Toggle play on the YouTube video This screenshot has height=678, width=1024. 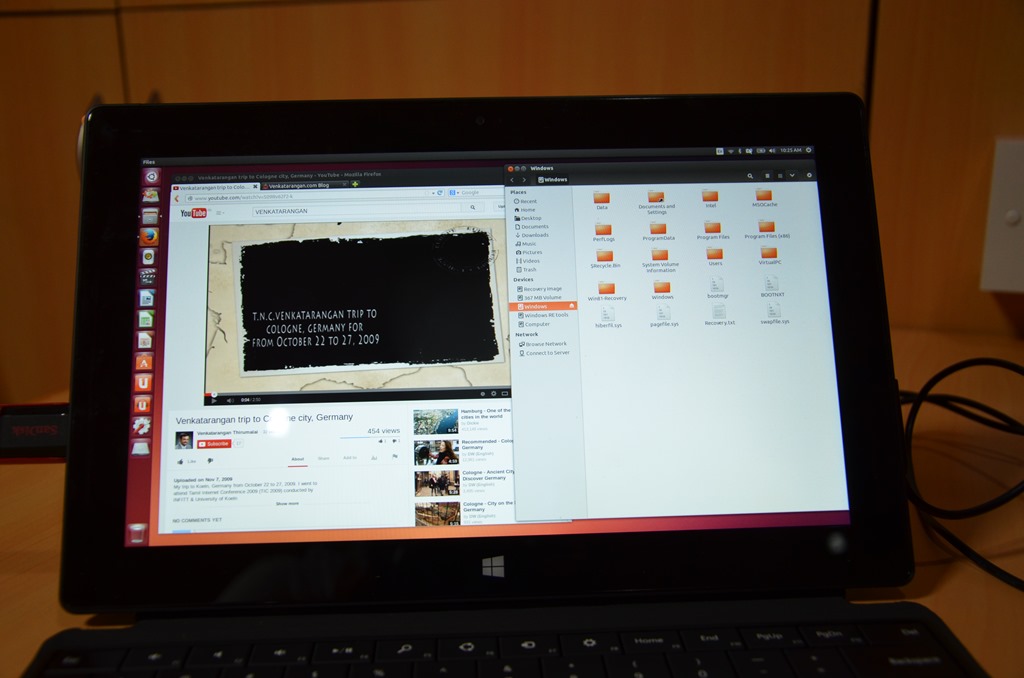pyautogui.click(x=214, y=399)
